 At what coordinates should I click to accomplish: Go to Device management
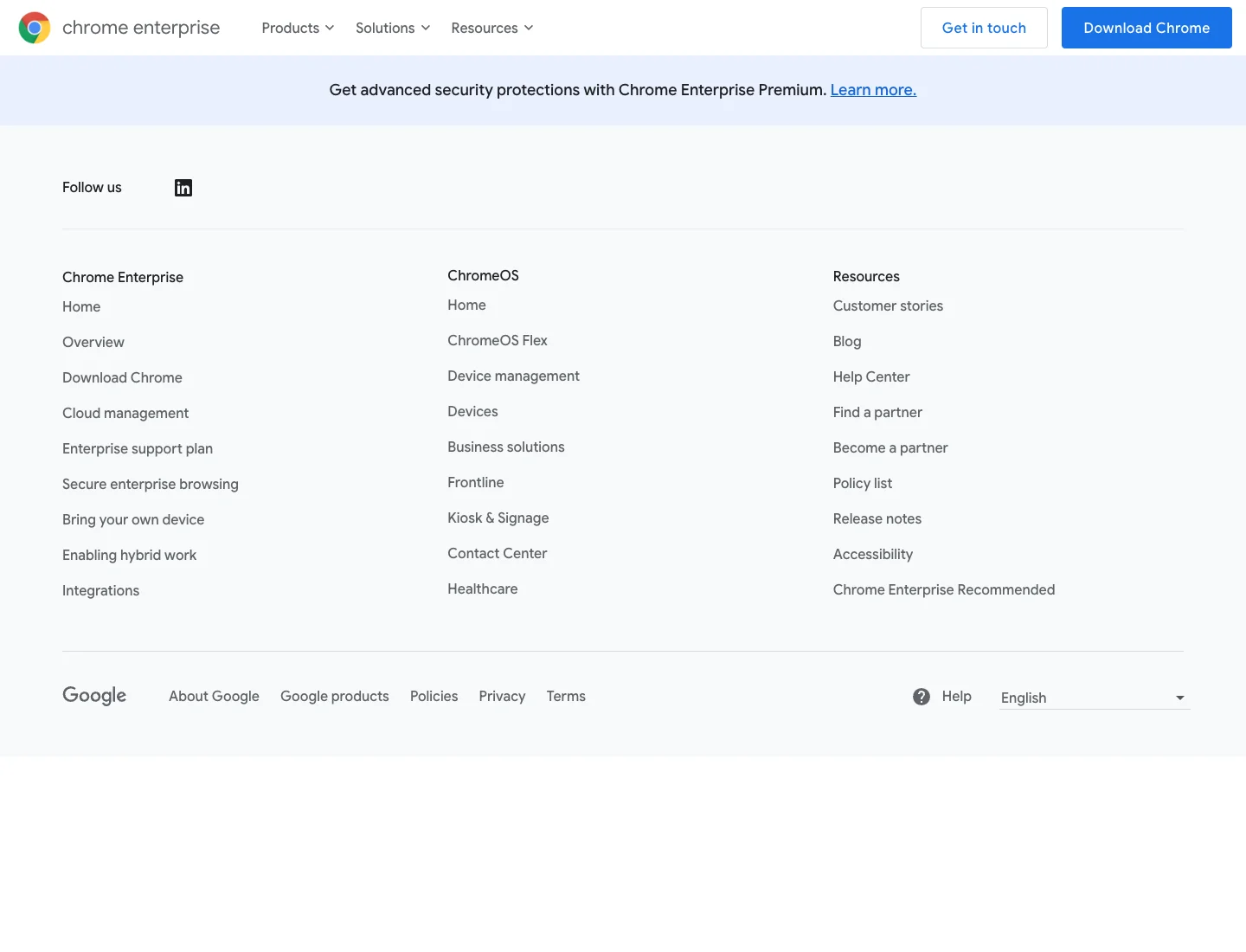coord(513,376)
